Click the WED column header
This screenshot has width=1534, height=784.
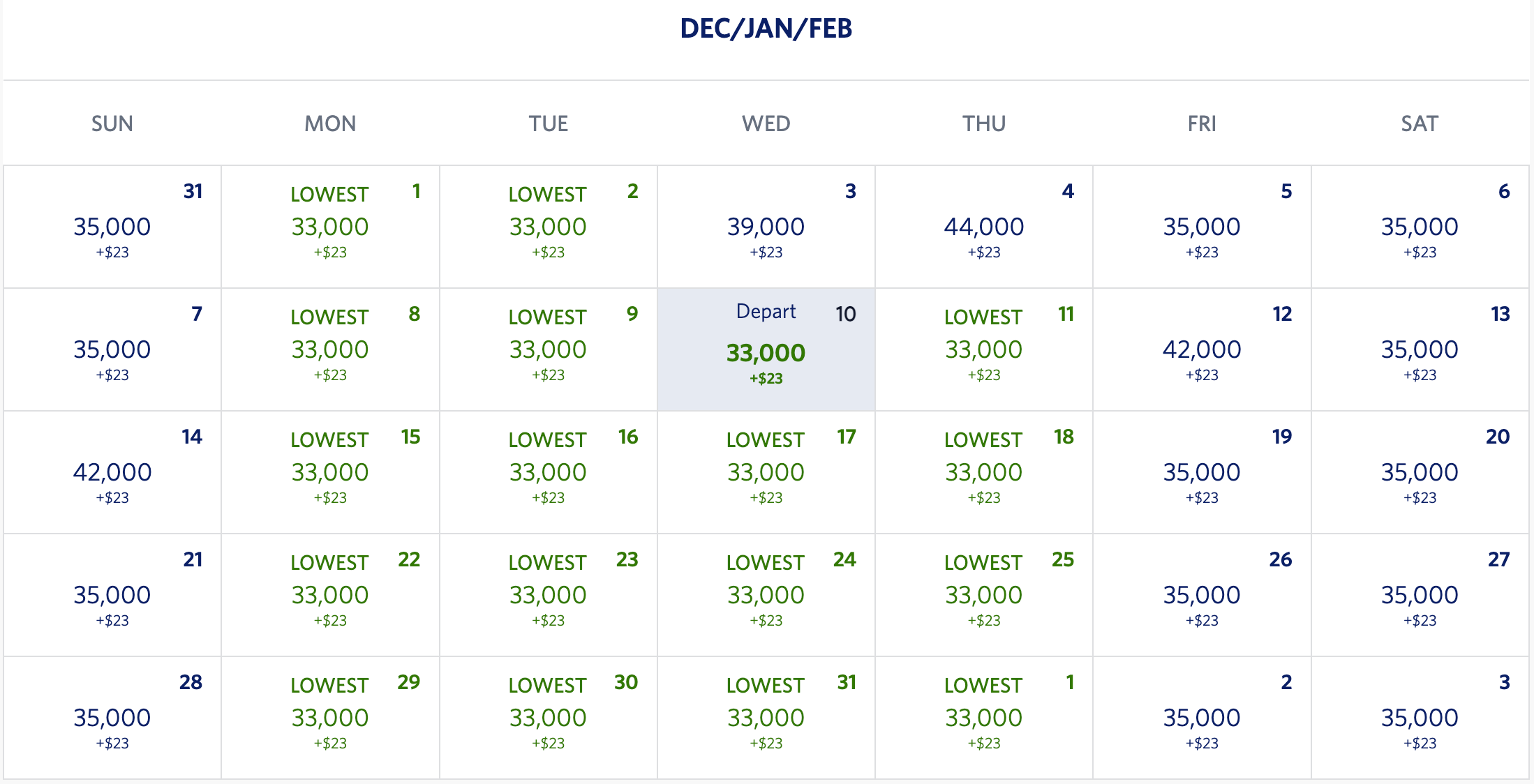[x=766, y=123]
